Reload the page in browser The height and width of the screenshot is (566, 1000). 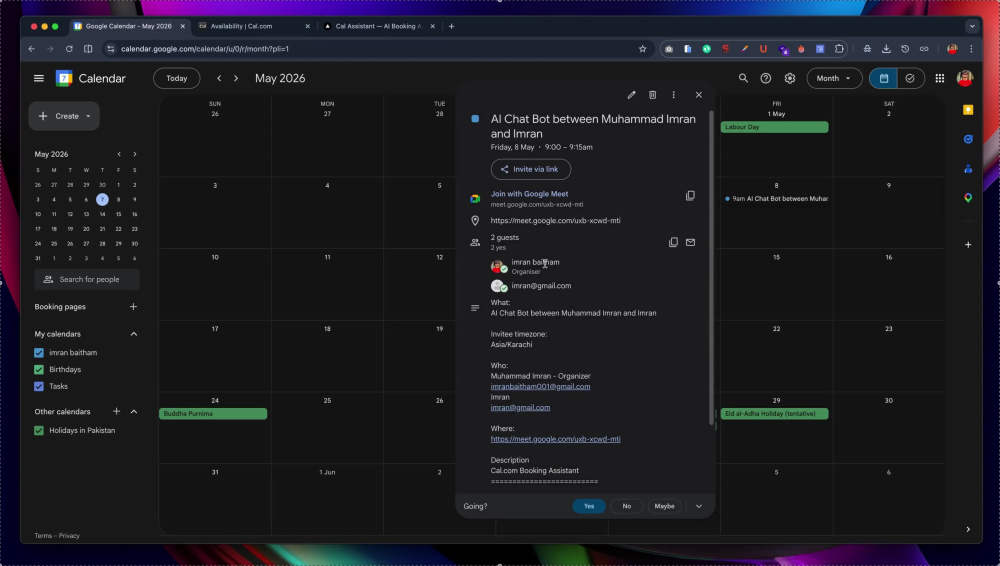[x=69, y=48]
